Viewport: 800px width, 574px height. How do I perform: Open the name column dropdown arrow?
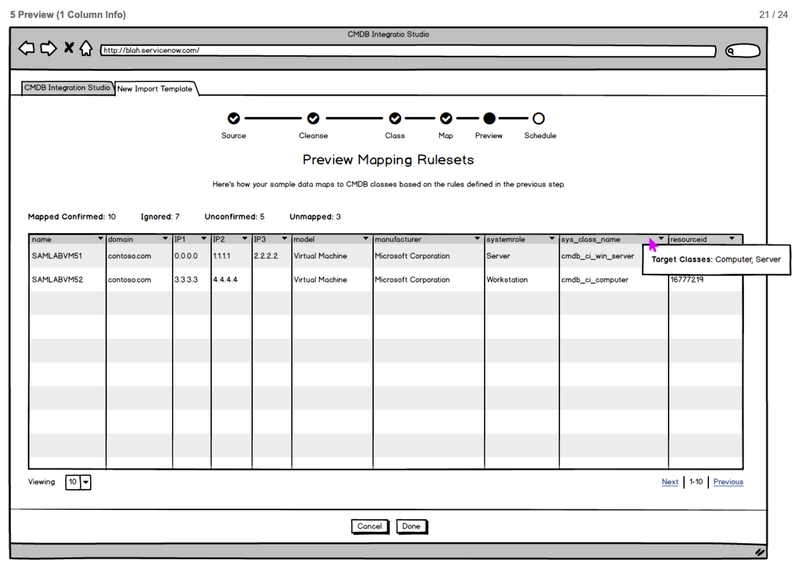[101, 239]
